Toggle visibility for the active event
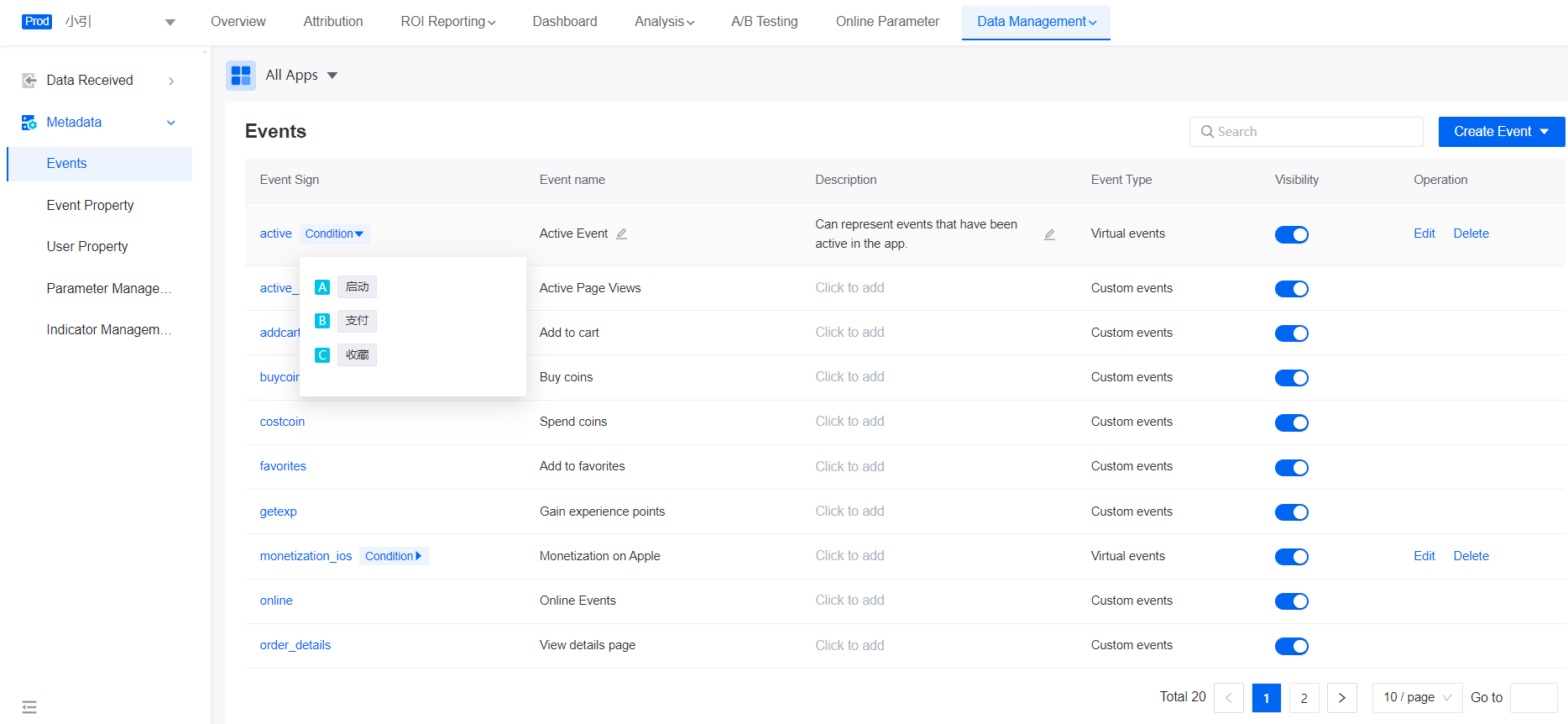 click(x=1291, y=235)
